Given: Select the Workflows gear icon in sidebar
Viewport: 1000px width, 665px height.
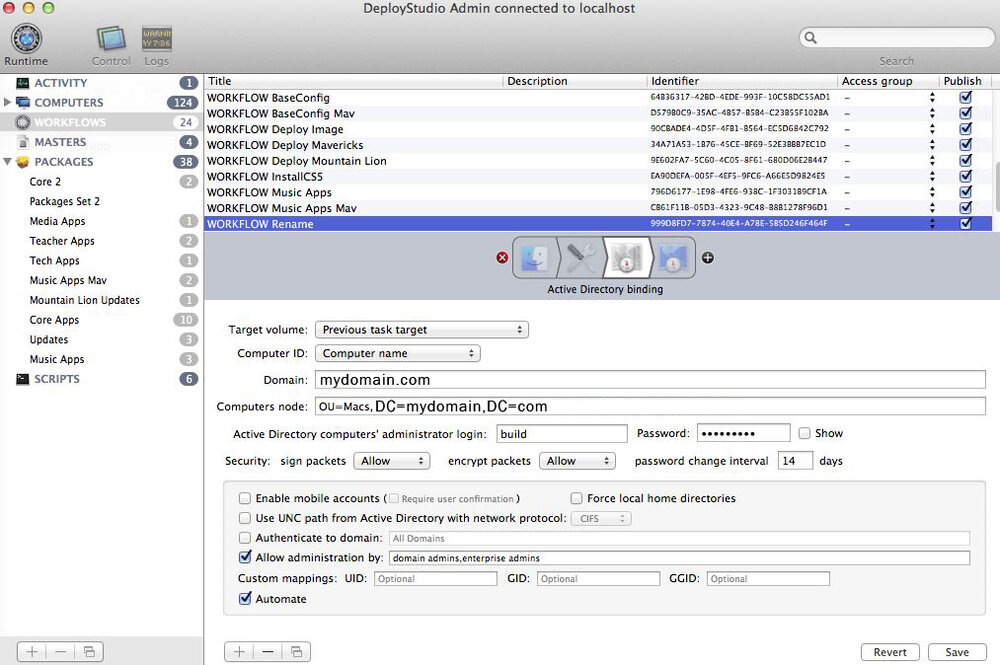Looking at the screenshot, I should click(x=23, y=122).
